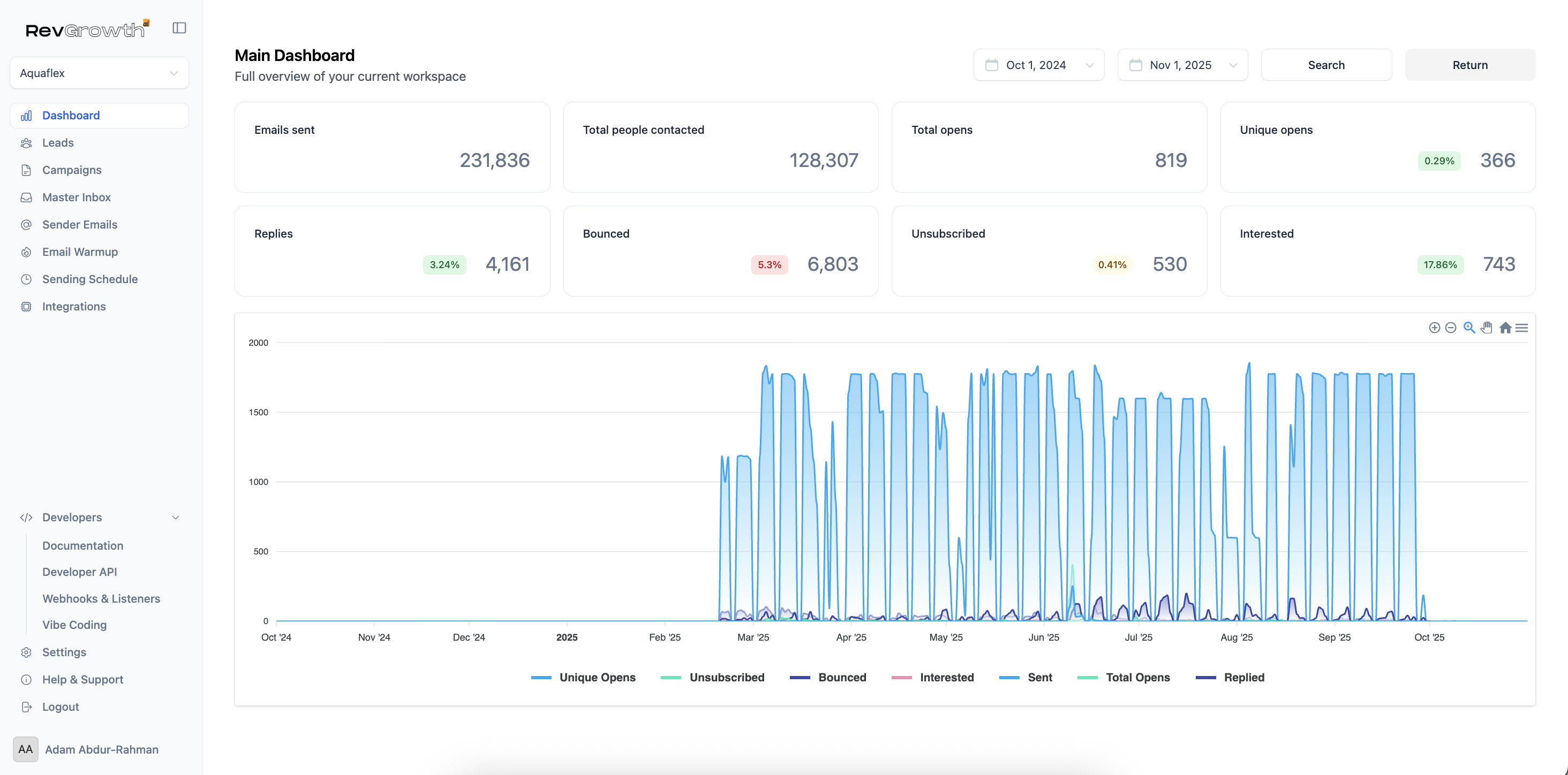
Task: Click the Developers code brackets icon
Action: coord(26,518)
